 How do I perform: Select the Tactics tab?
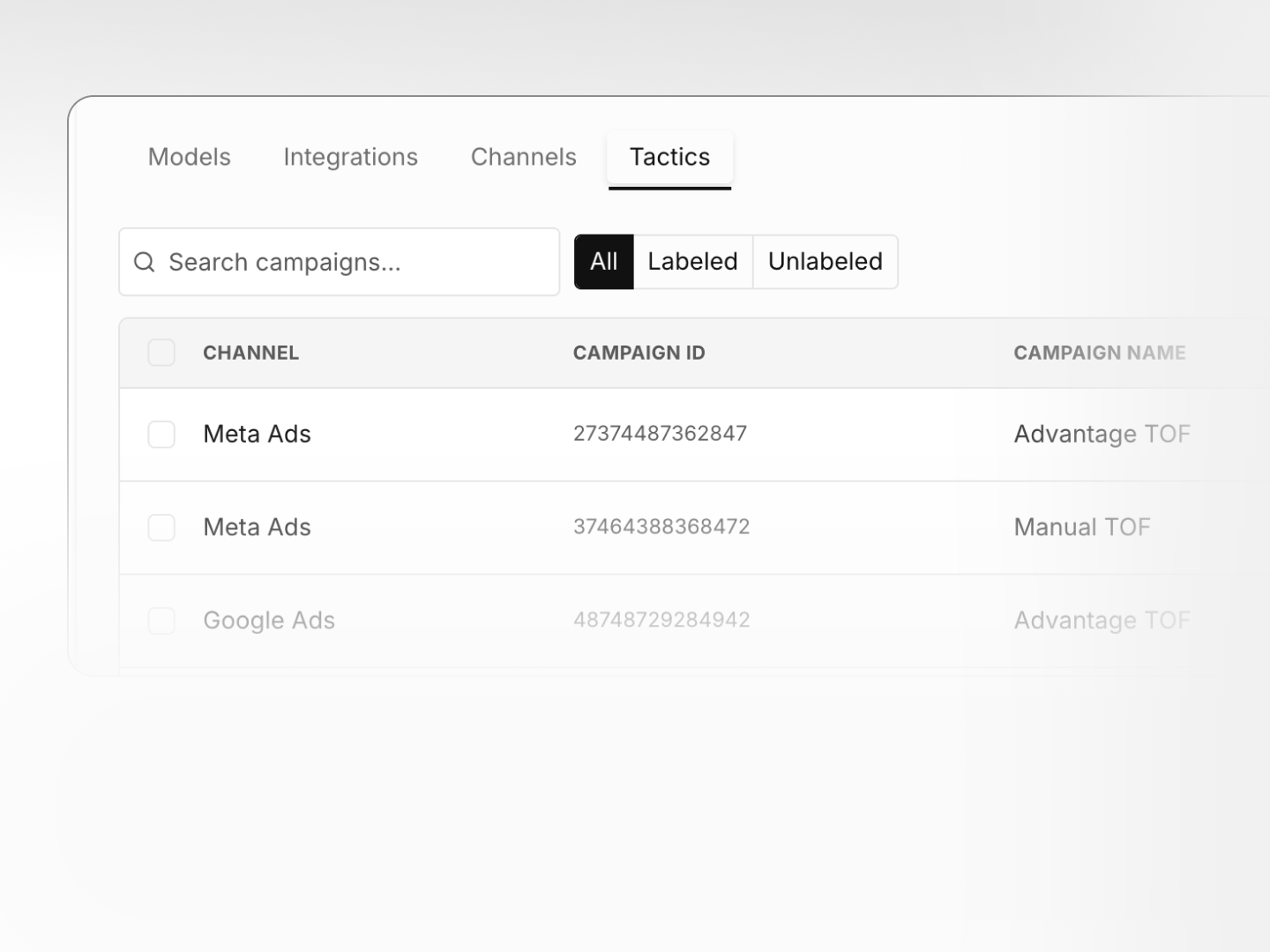[x=669, y=157]
